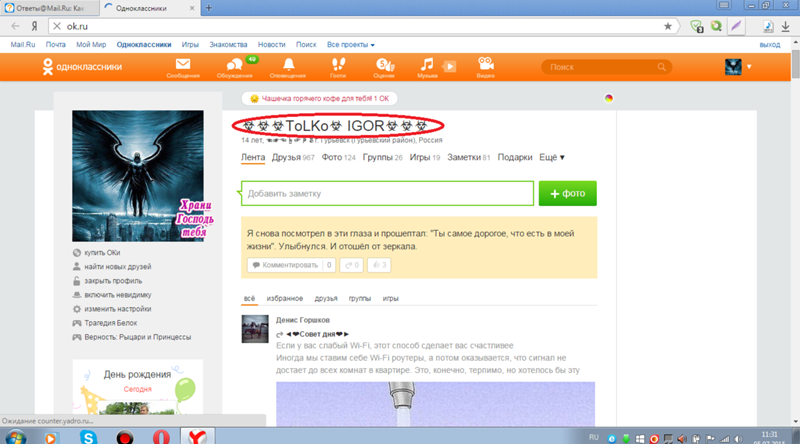Select the Лента profile tab
The width and height of the screenshot is (800, 444).
[253, 157]
